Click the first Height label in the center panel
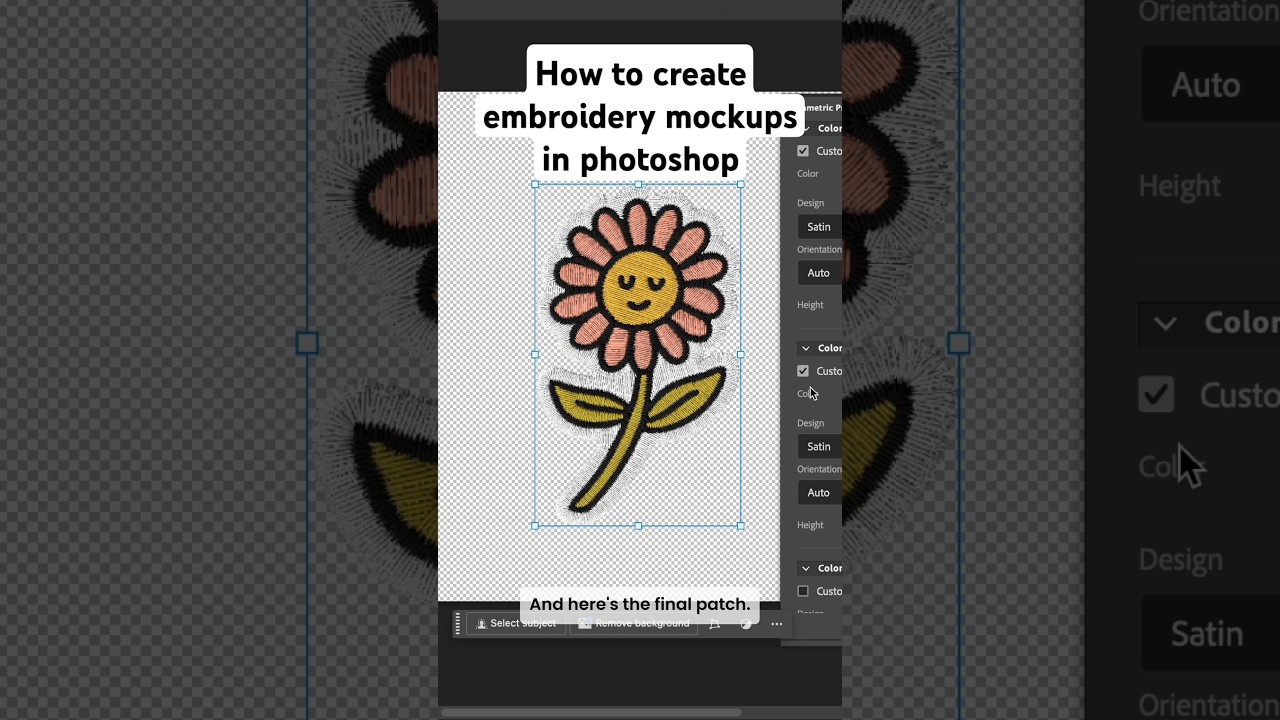Screen dimensions: 1280x720 tap(810, 305)
